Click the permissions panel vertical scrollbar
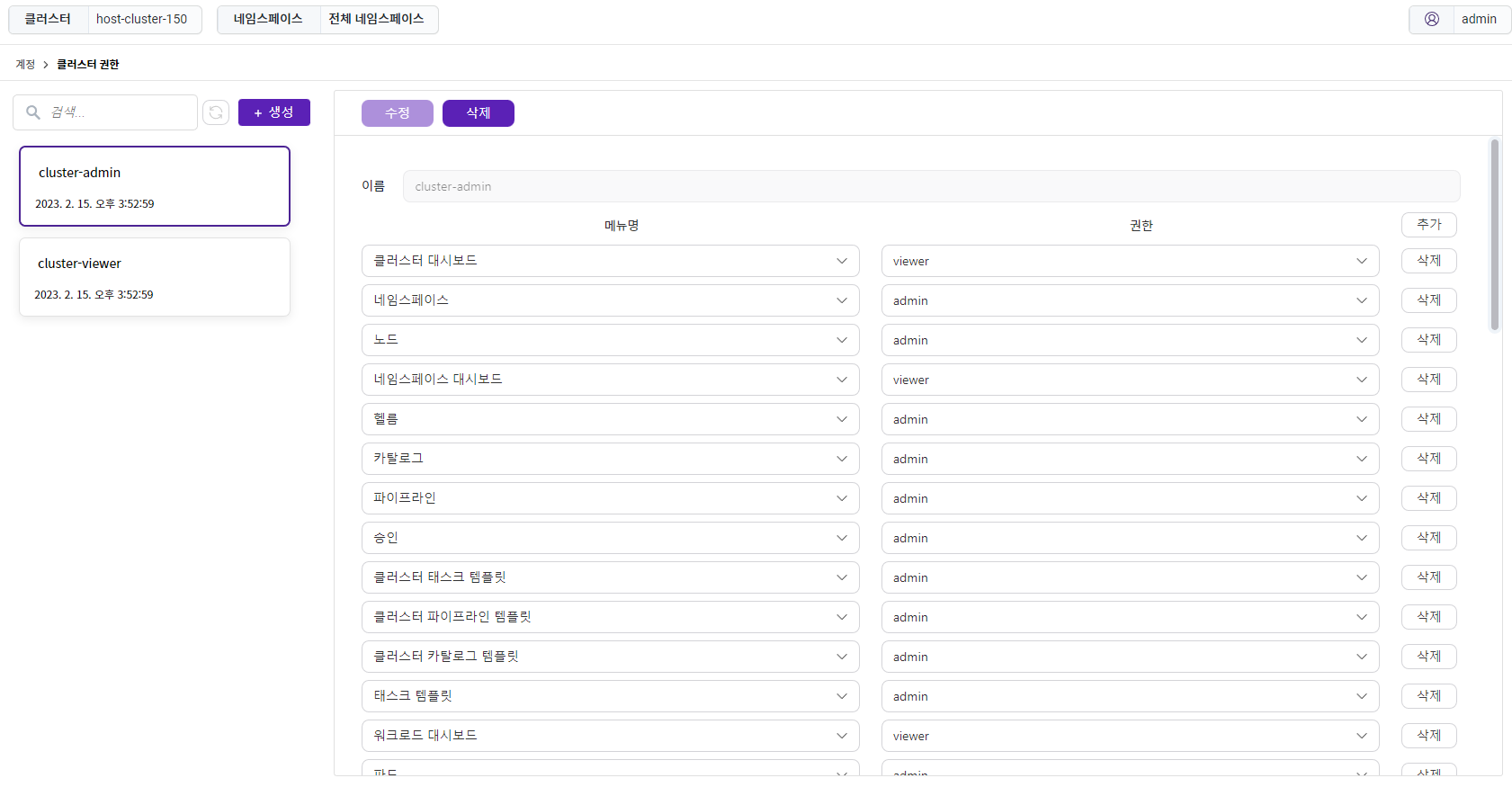Image resolution: width=1512 pixels, height=787 pixels. pos(1495,235)
